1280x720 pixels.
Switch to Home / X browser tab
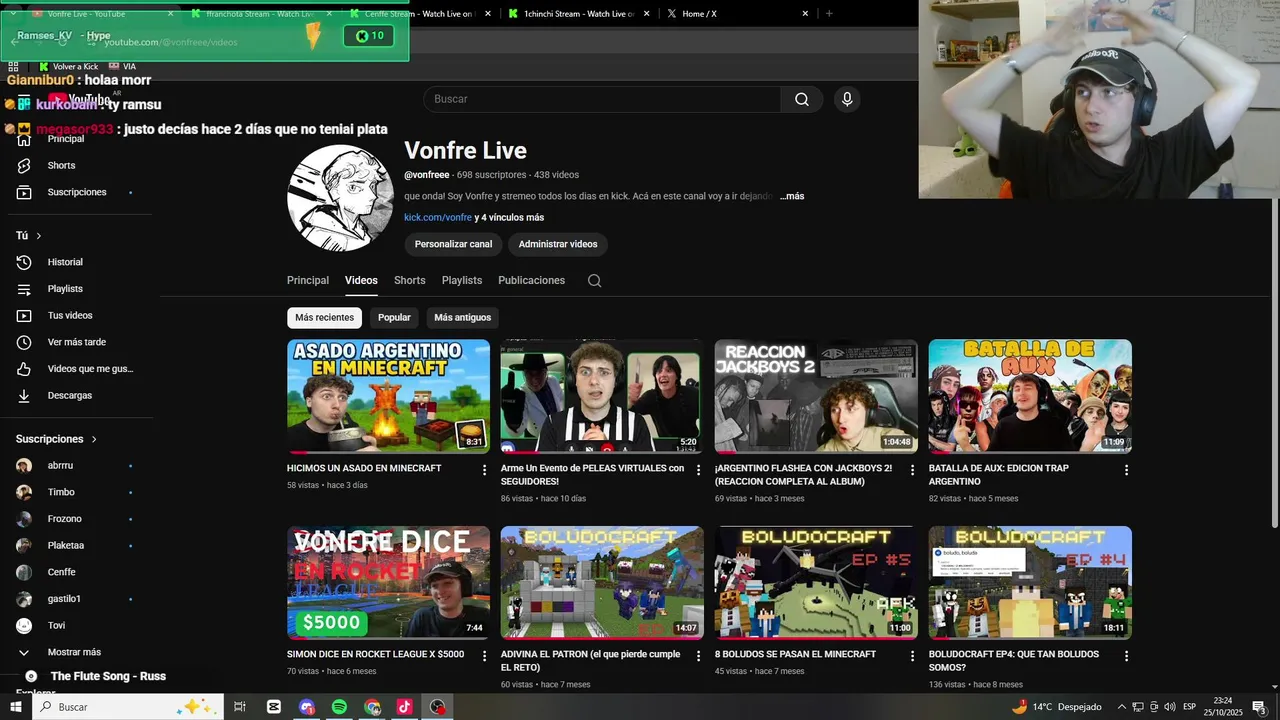coord(738,14)
